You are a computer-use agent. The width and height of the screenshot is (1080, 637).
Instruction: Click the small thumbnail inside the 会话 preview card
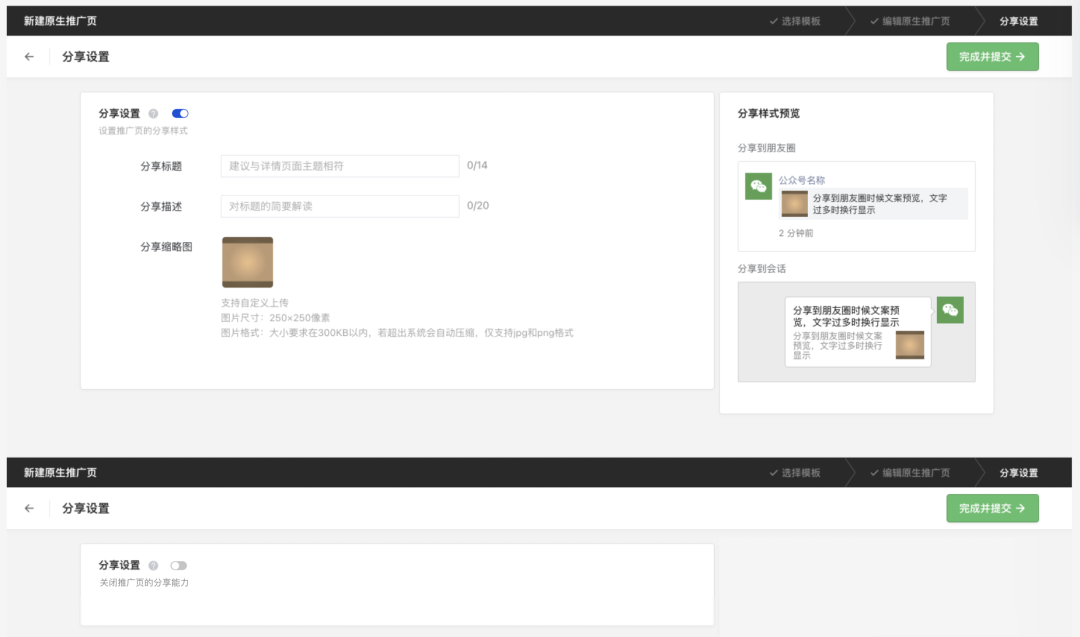tap(909, 345)
